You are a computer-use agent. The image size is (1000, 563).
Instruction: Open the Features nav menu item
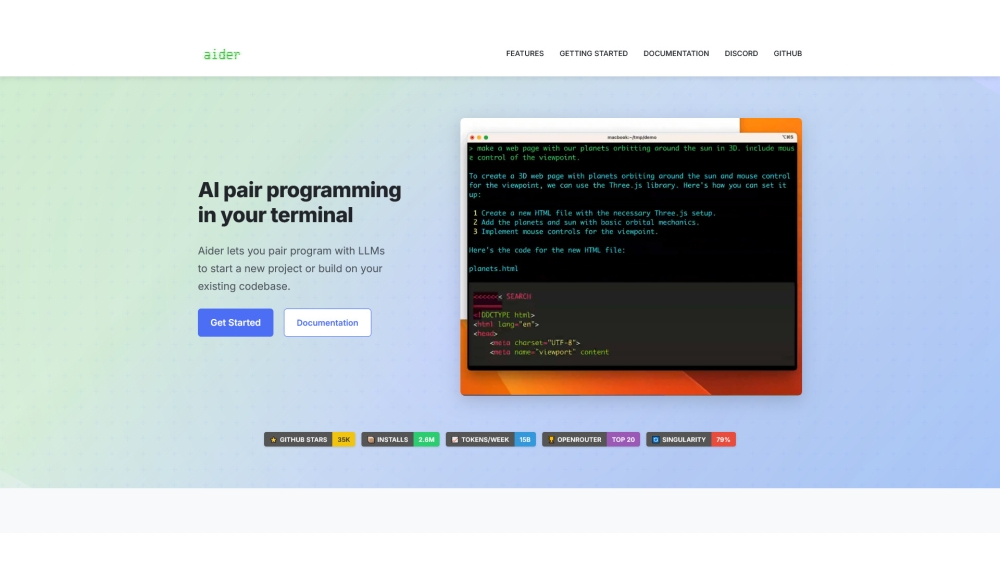click(524, 54)
